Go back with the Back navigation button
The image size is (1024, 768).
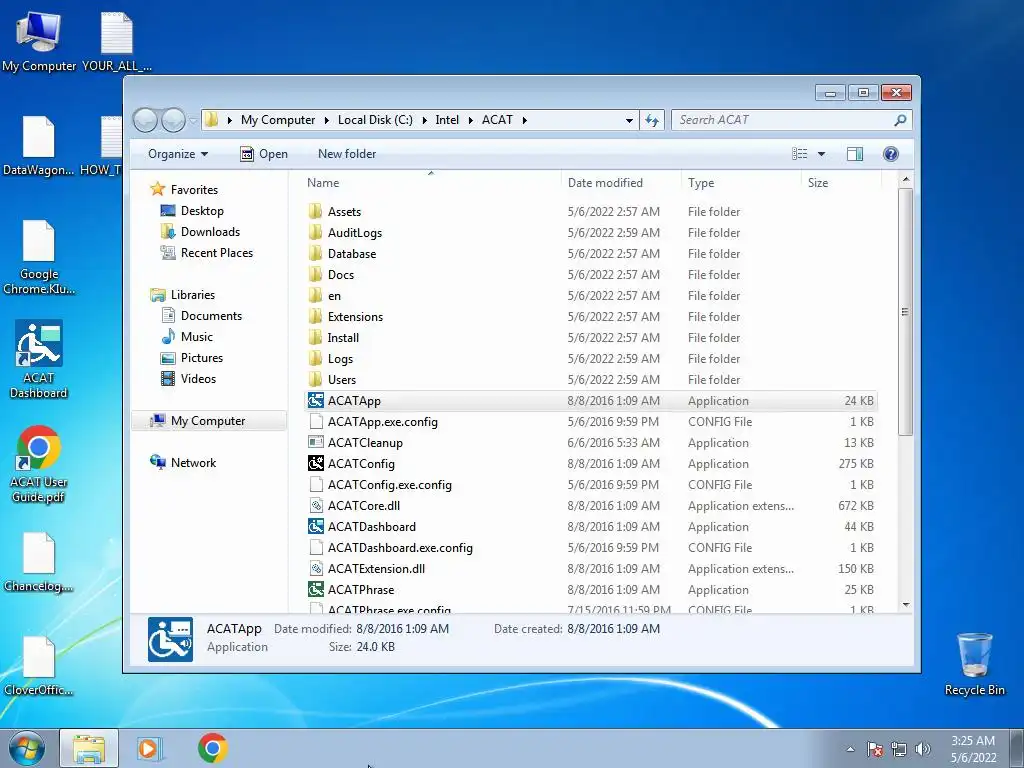point(145,120)
